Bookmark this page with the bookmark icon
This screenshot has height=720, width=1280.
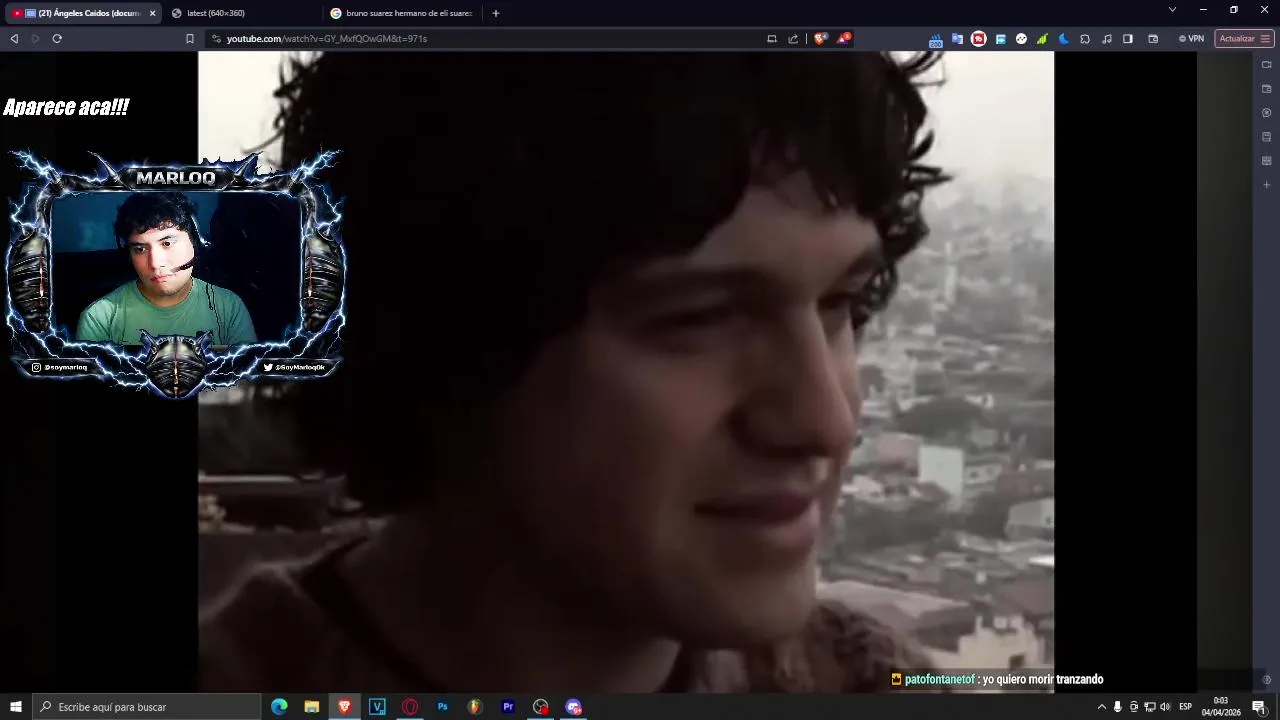pyautogui.click(x=189, y=39)
